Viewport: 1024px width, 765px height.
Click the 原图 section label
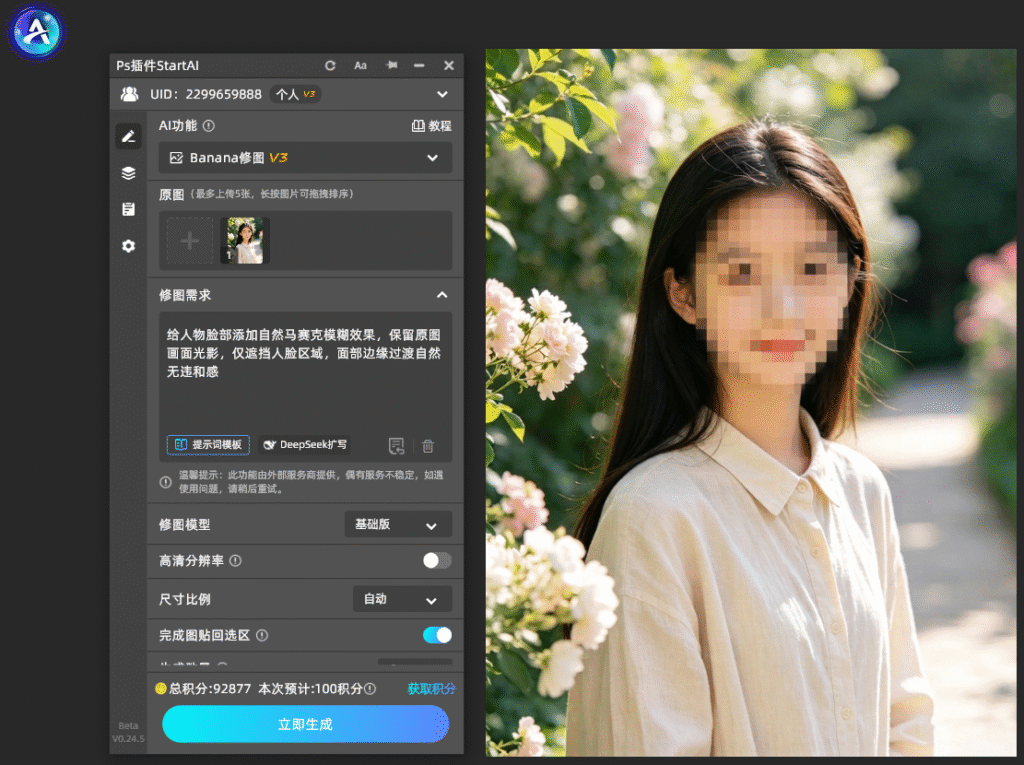pos(171,194)
